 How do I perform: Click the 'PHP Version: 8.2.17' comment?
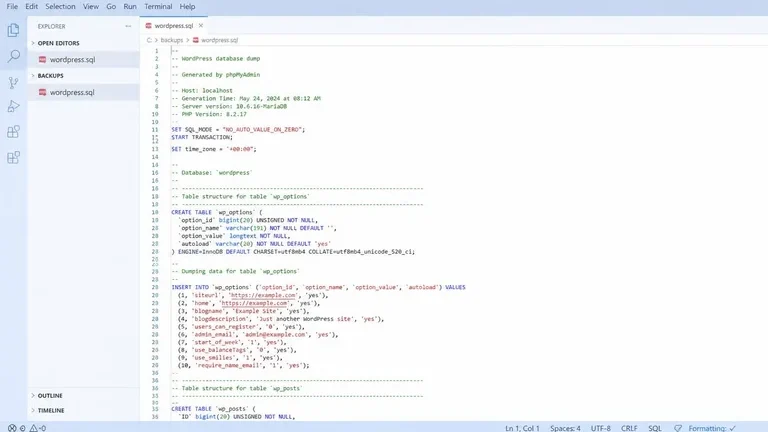[209, 114]
